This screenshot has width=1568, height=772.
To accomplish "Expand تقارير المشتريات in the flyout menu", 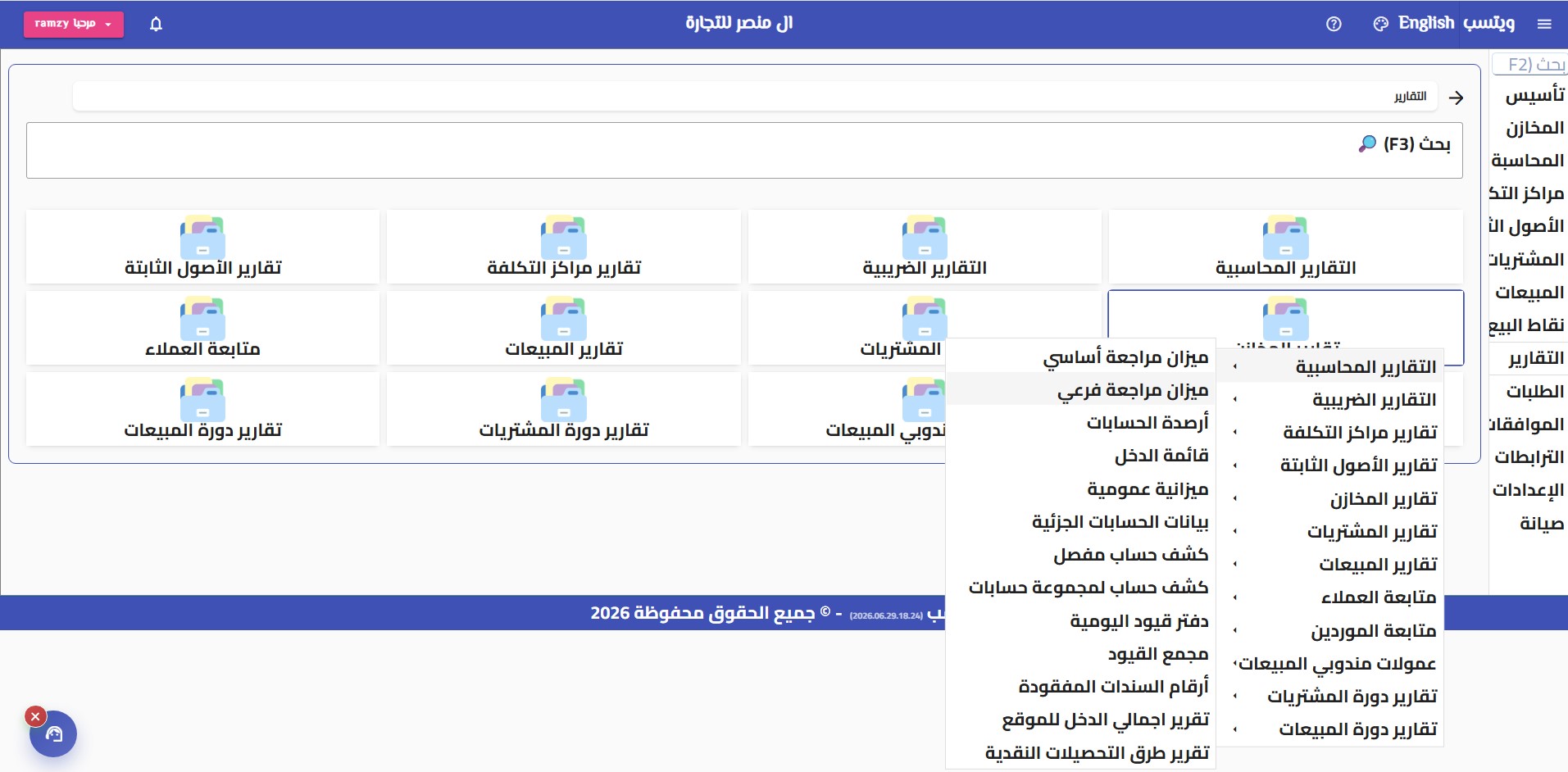I will pos(1329,532).
